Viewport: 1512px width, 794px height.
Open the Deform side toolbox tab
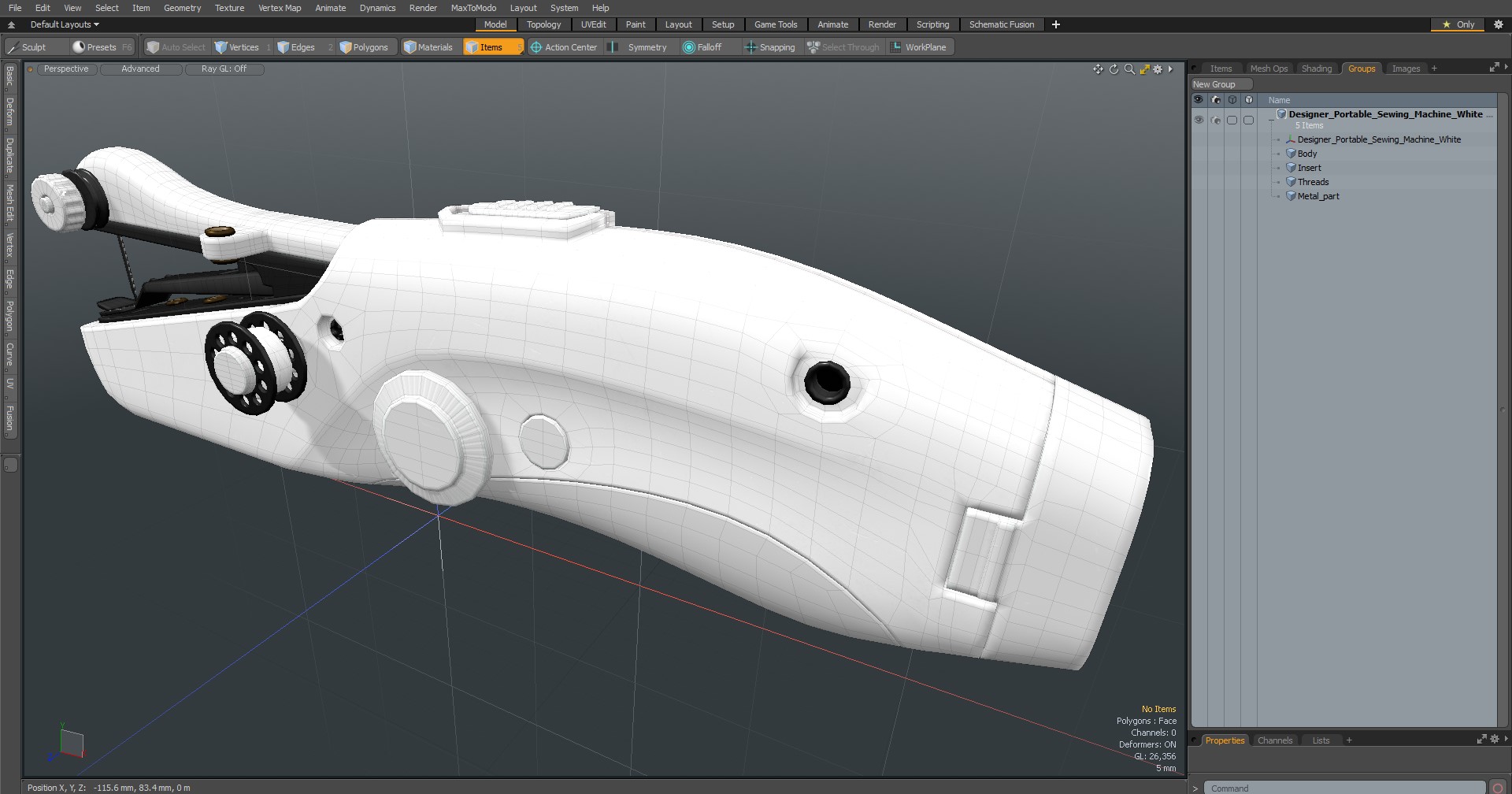pyautogui.click(x=9, y=113)
